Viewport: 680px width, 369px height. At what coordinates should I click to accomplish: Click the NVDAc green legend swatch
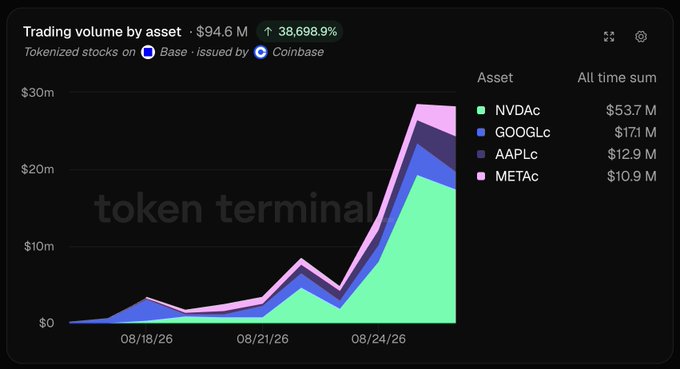(481, 110)
